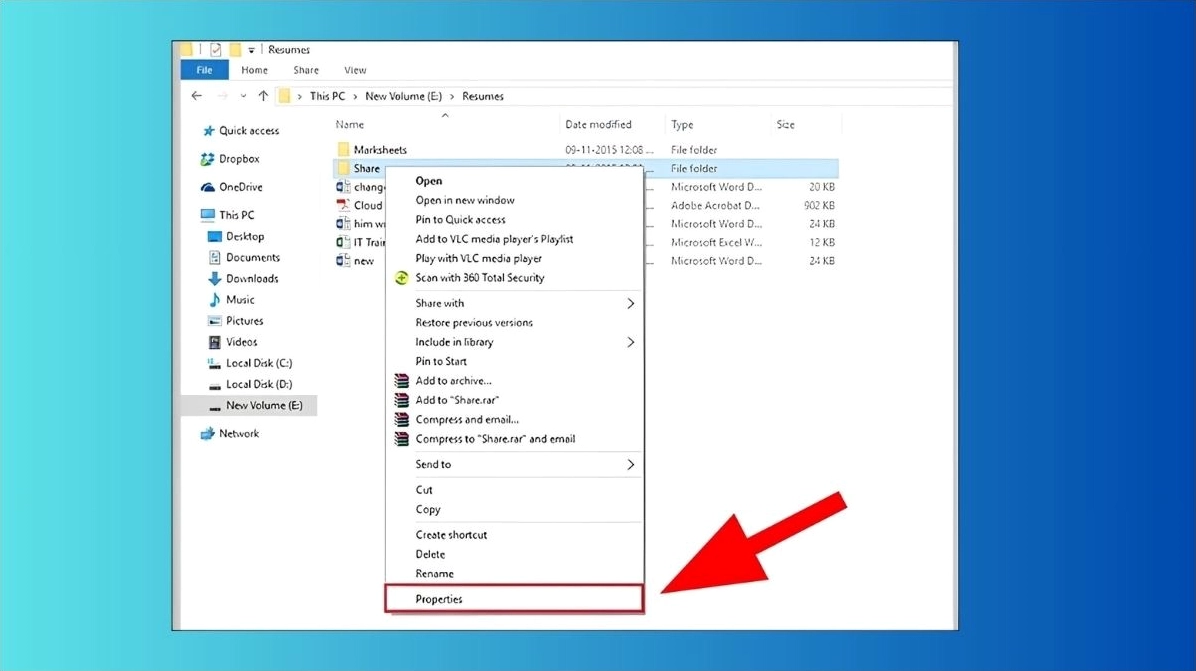Select Rename in the context menu
This screenshot has height=671, width=1196.
pyautogui.click(x=434, y=574)
